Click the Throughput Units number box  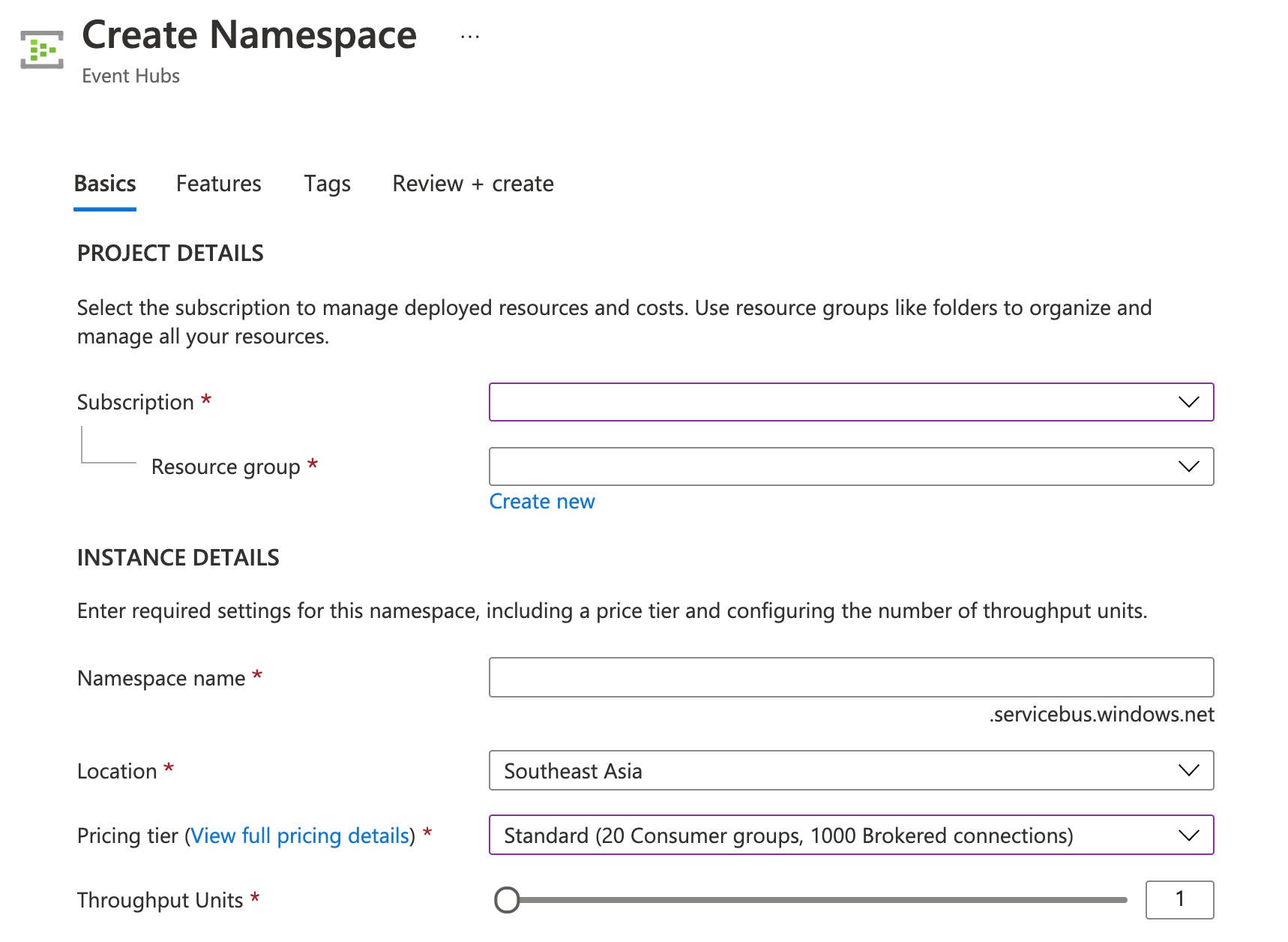(1179, 899)
